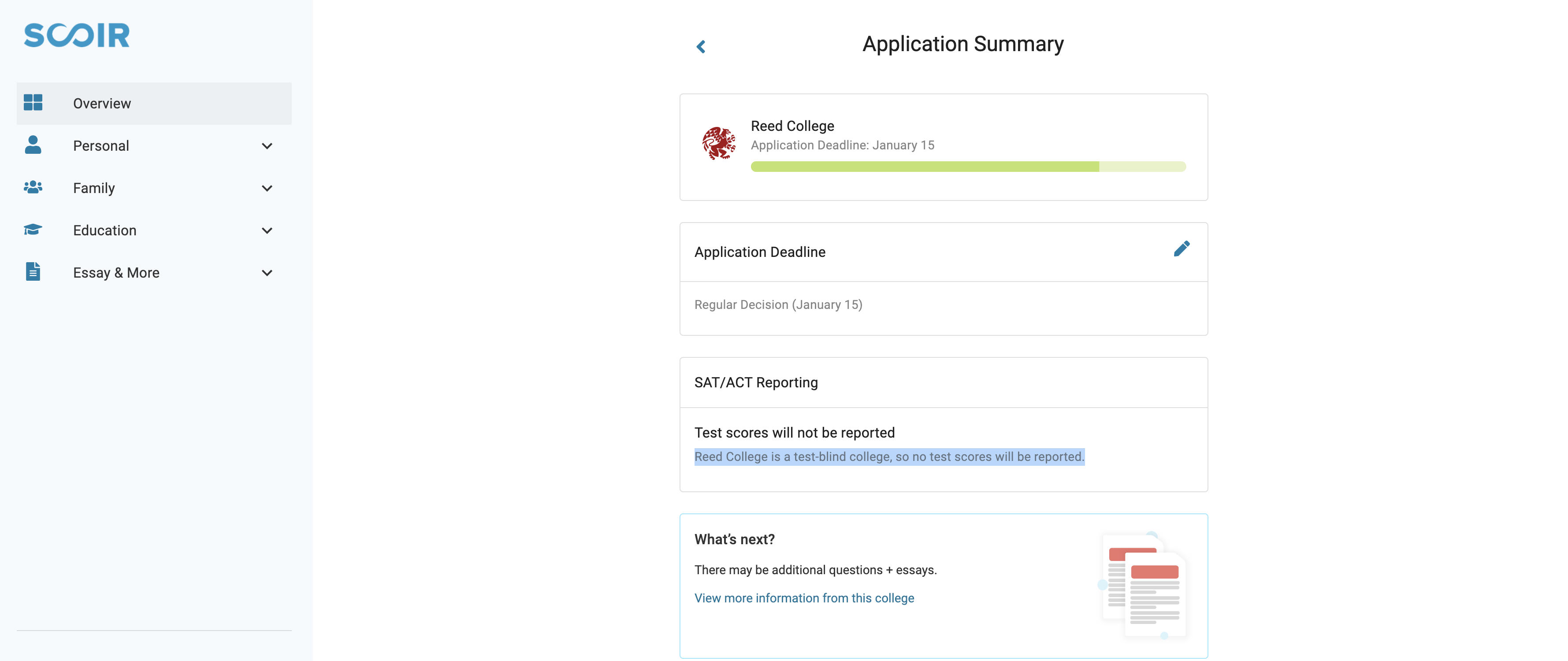This screenshot has width=1568, height=661.
Task: Click the documents illustration in What's next
Action: pyautogui.click(x=1143, y=586)
